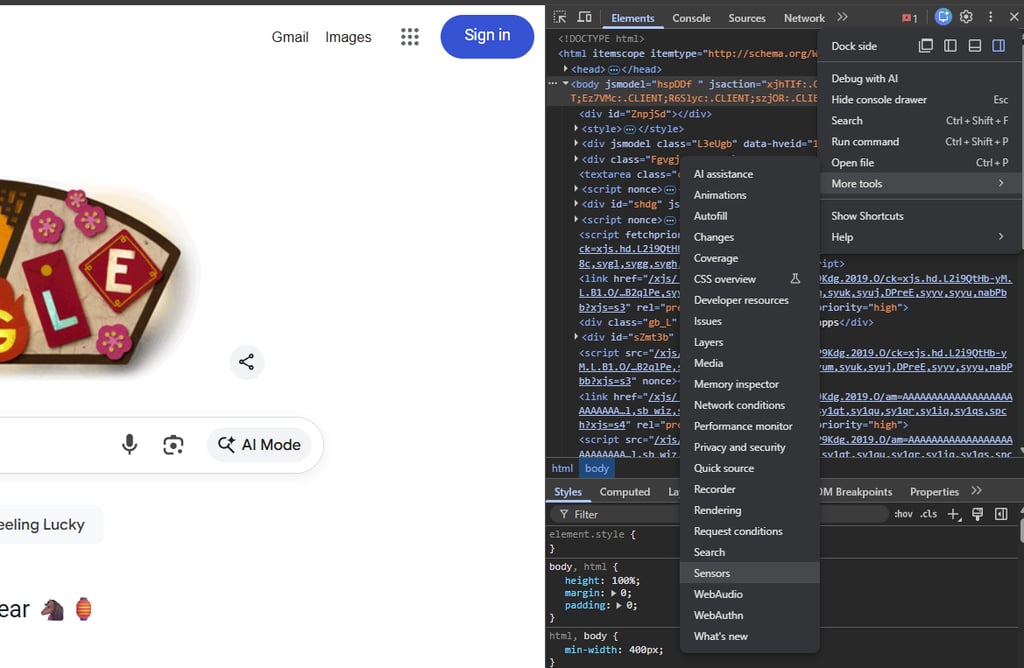Open the More tools submenu
1024x668 pixels.
click(x=918, y=183)
